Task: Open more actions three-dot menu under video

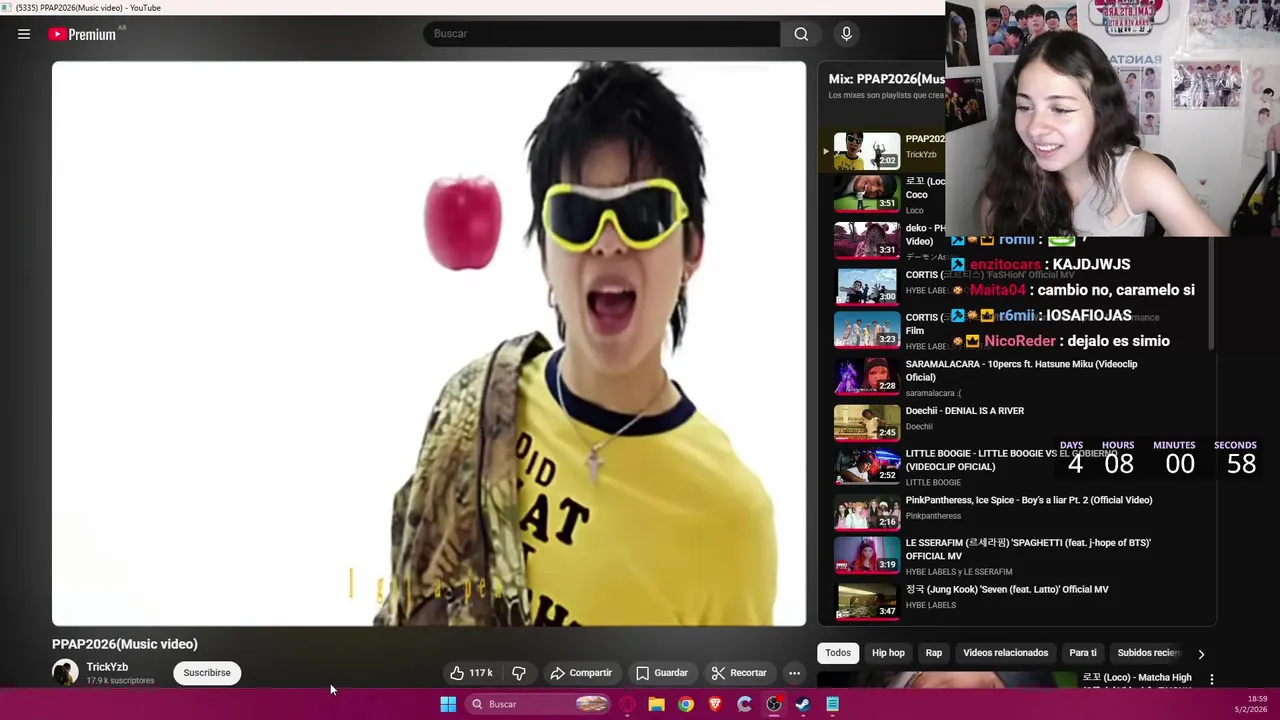Action: click(x=794, y=673)
